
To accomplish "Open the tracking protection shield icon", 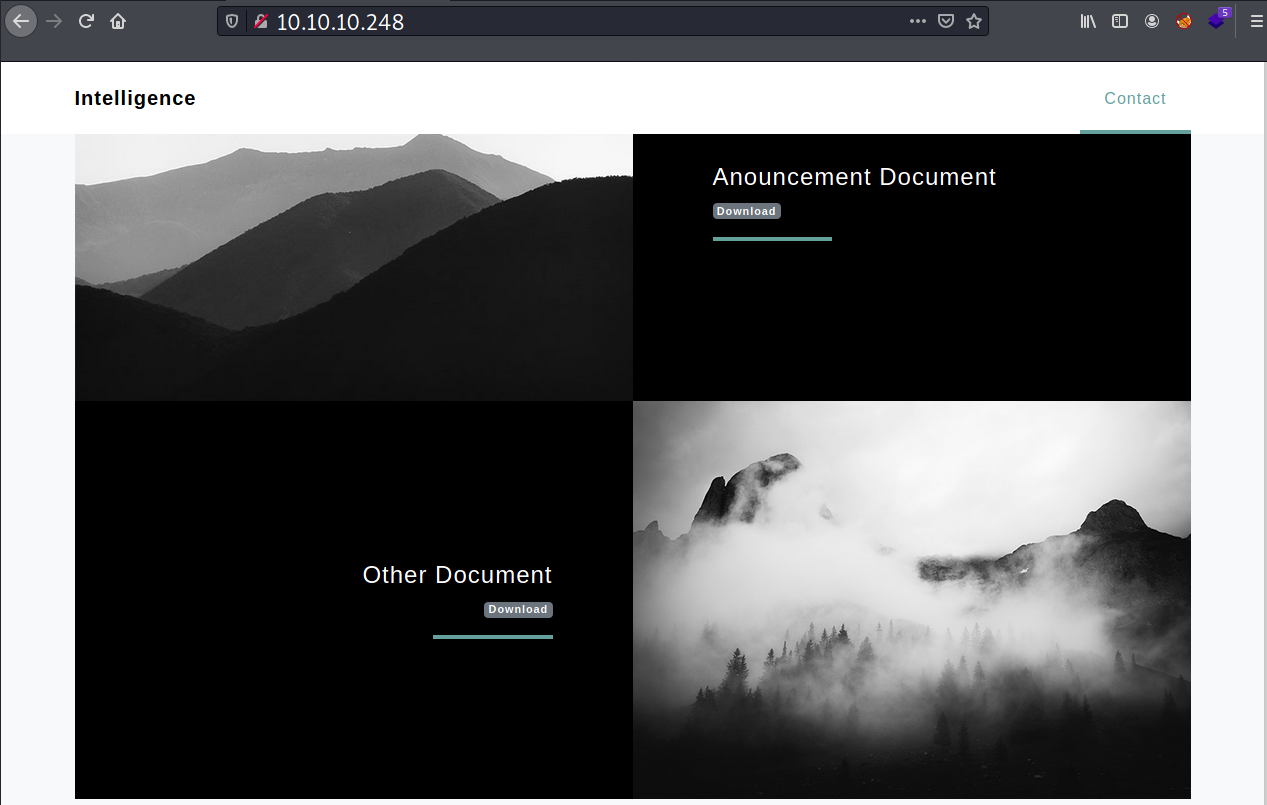I will click(232, 21).
